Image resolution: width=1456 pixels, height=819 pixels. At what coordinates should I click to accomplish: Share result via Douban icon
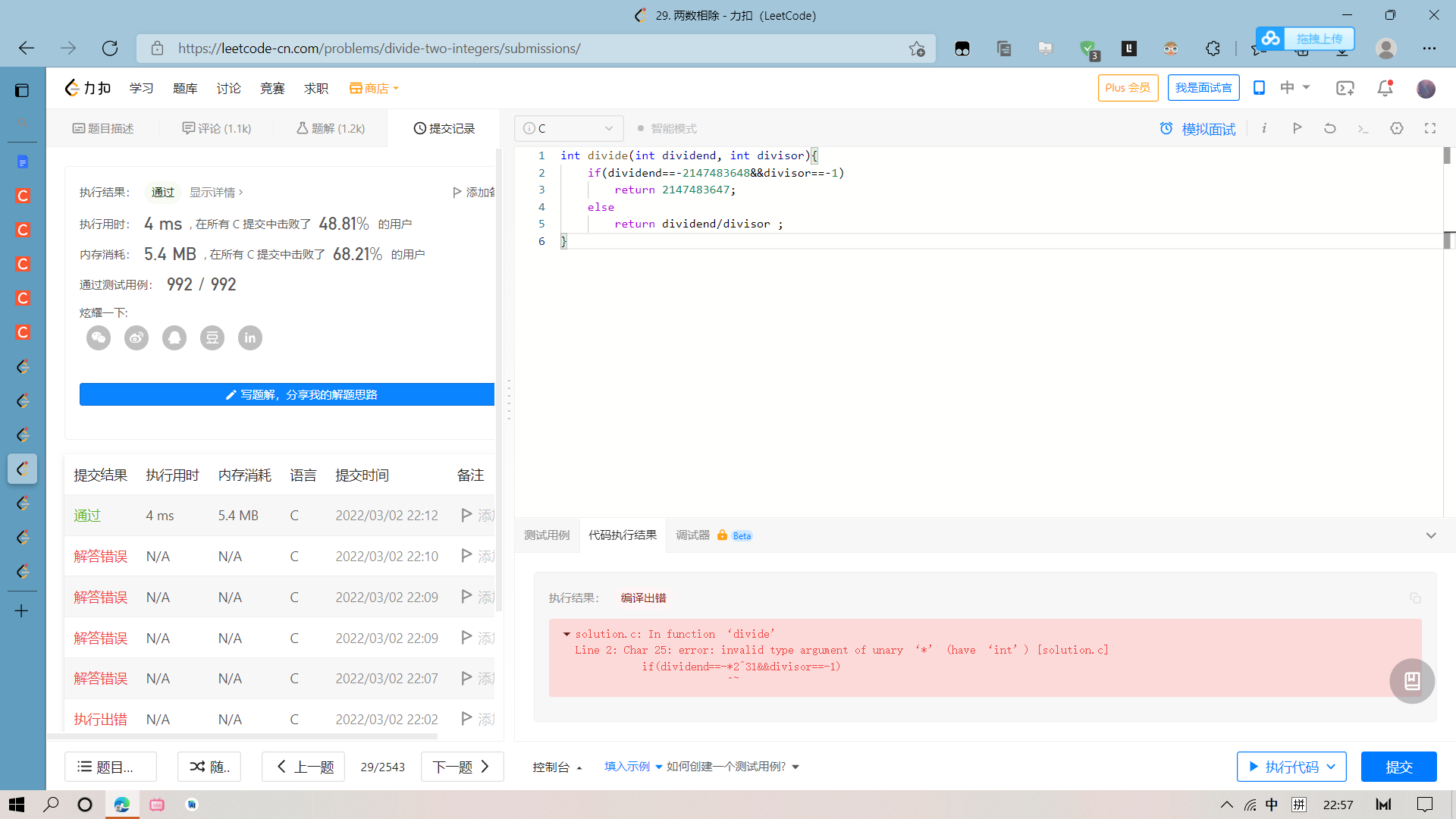coord(212,338)
